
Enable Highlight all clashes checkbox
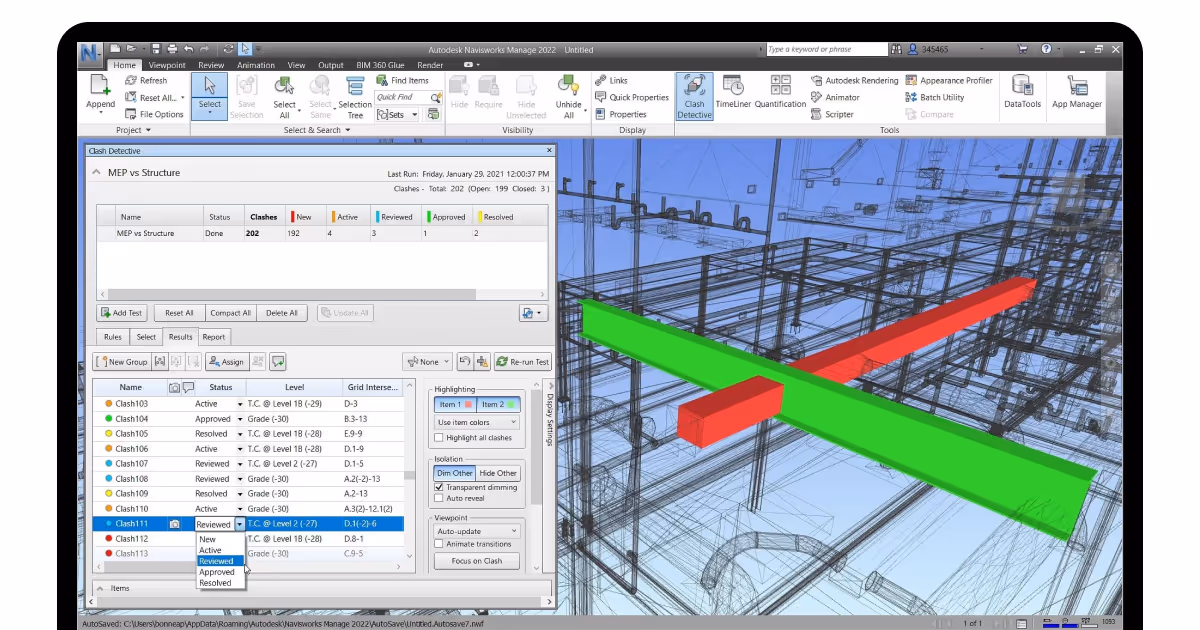point(439,438)
